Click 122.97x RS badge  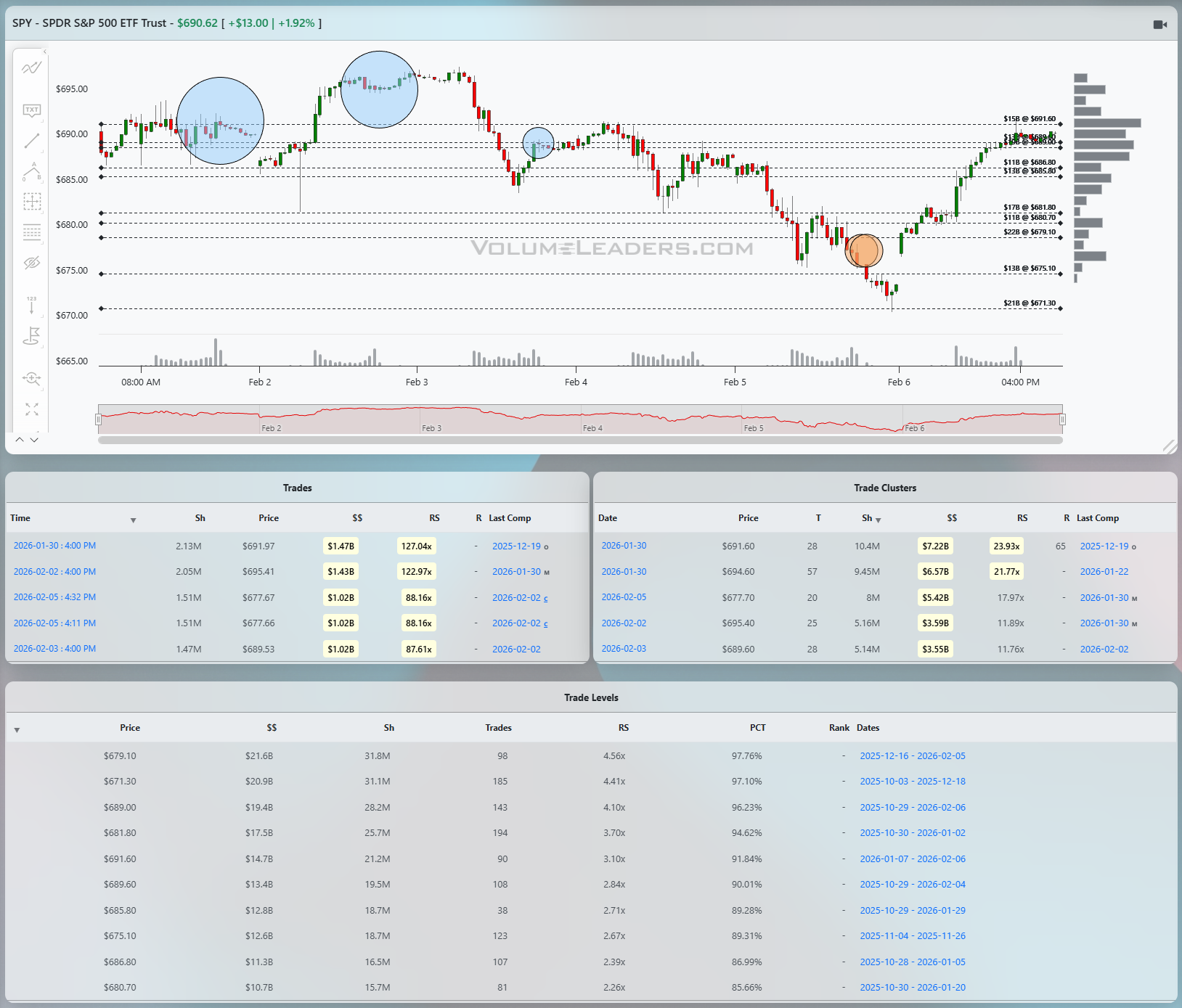point(416,572)
